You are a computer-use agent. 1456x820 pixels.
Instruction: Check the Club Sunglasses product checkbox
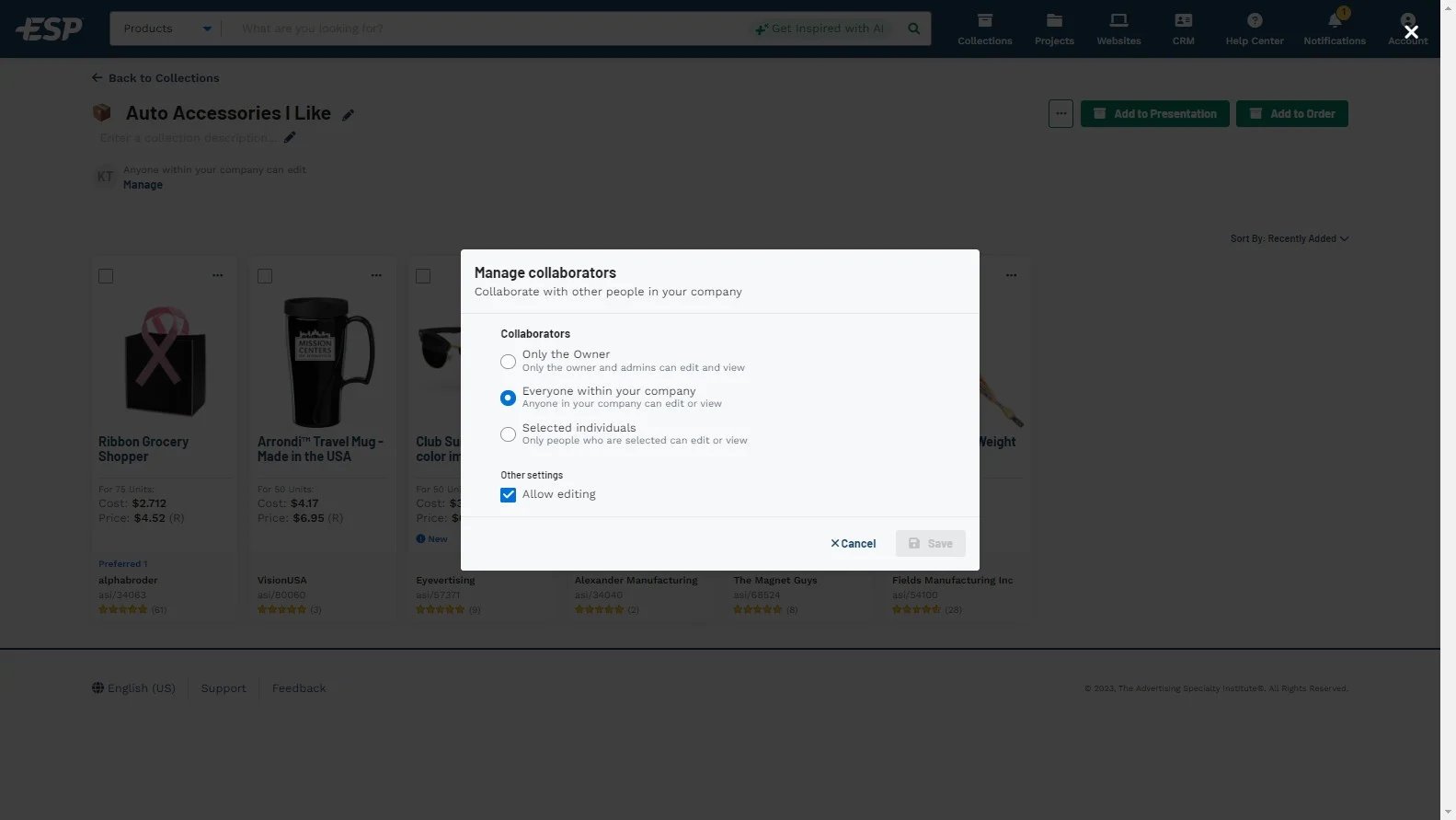[423, 276]
